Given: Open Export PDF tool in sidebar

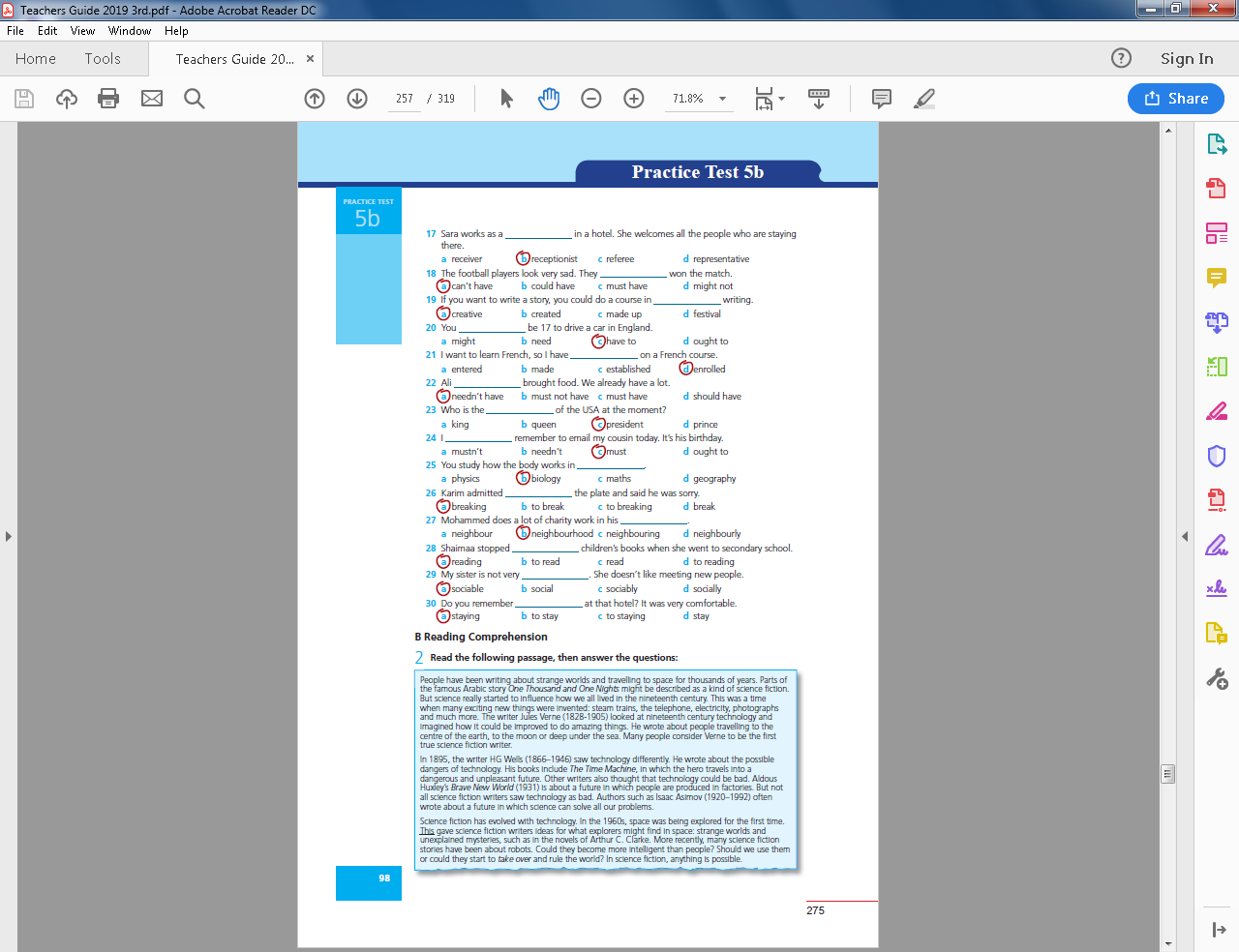Looking at the screenshot, I should pos(1217,144).
